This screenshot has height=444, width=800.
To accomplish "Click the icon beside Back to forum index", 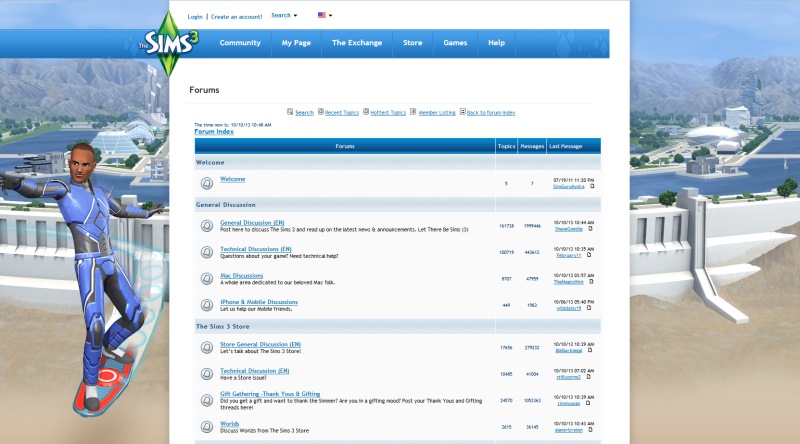I will 462,111.
